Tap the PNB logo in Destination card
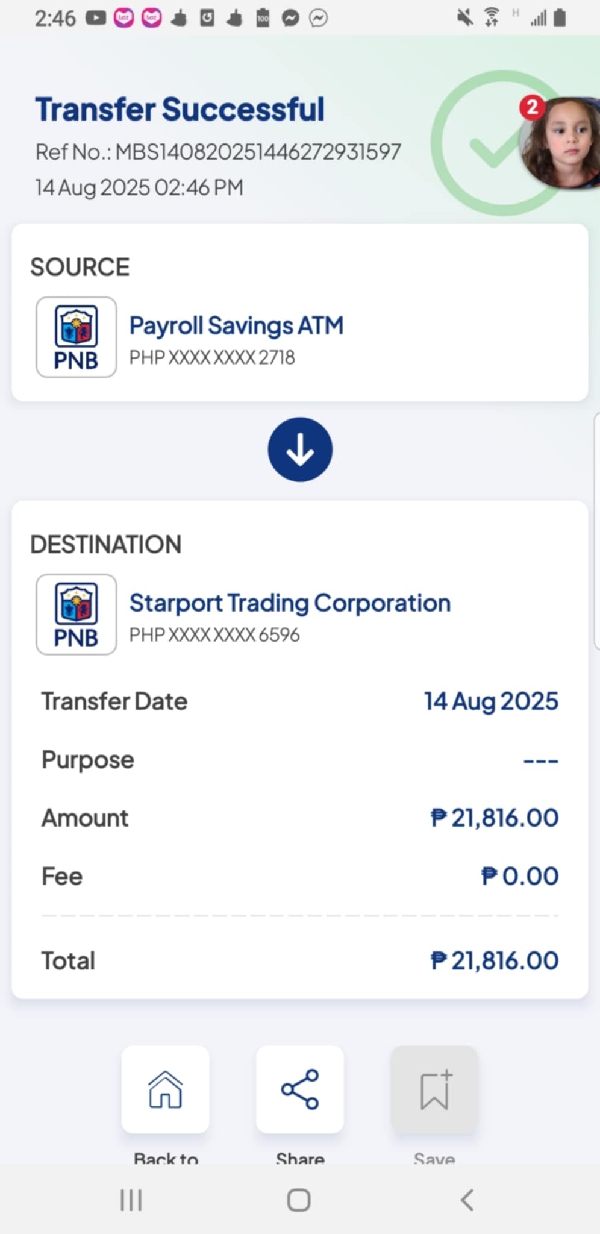The height and width of the screenshot is (1234, 600). (x=76, y=615)
